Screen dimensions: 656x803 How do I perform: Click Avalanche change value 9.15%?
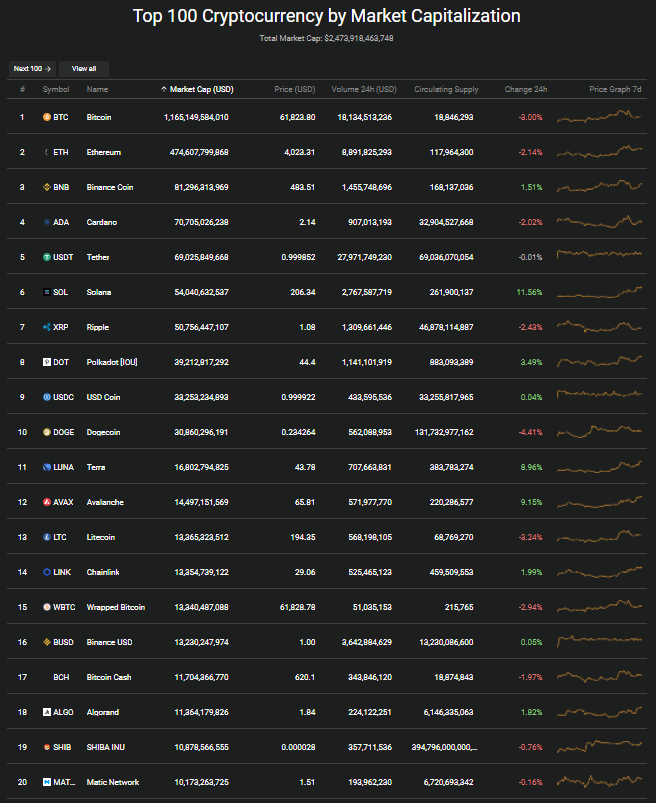click(531, 502)
